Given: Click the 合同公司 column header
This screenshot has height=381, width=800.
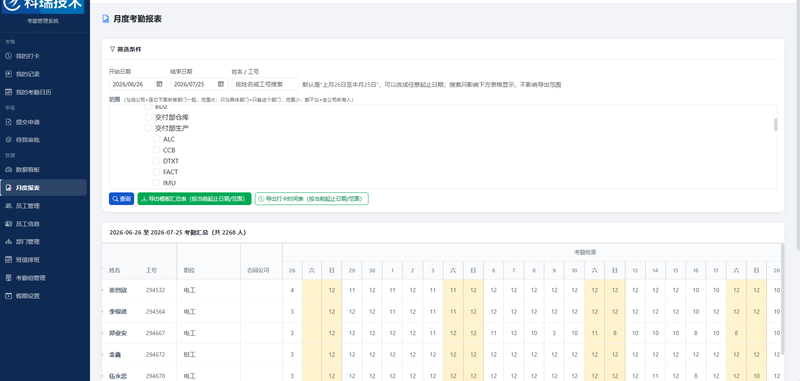Looking at the screenshot, I should pos(258,270).
